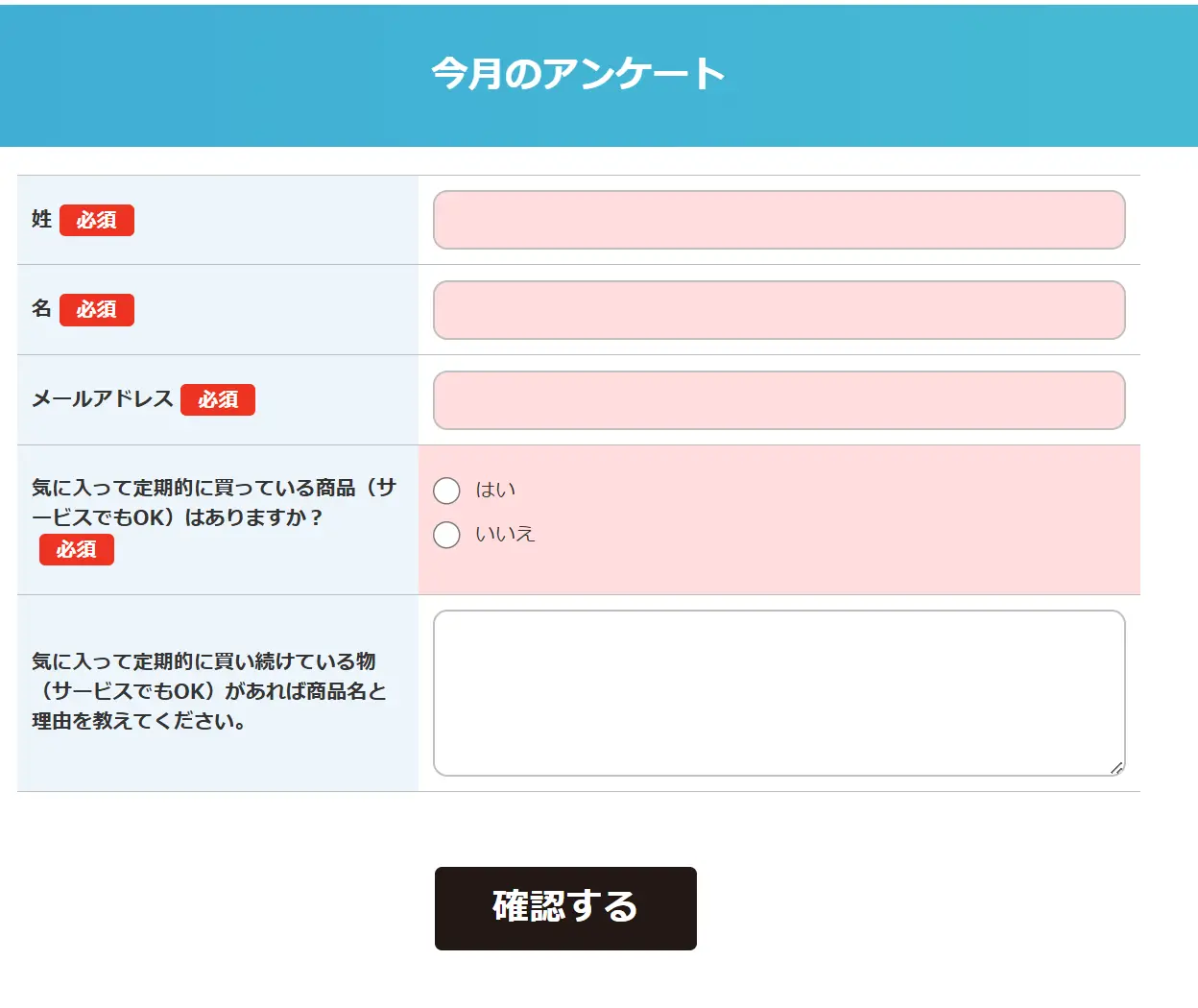Click the 必須 badge under the purchase question

pyautogui.click(x=77, y=550)
